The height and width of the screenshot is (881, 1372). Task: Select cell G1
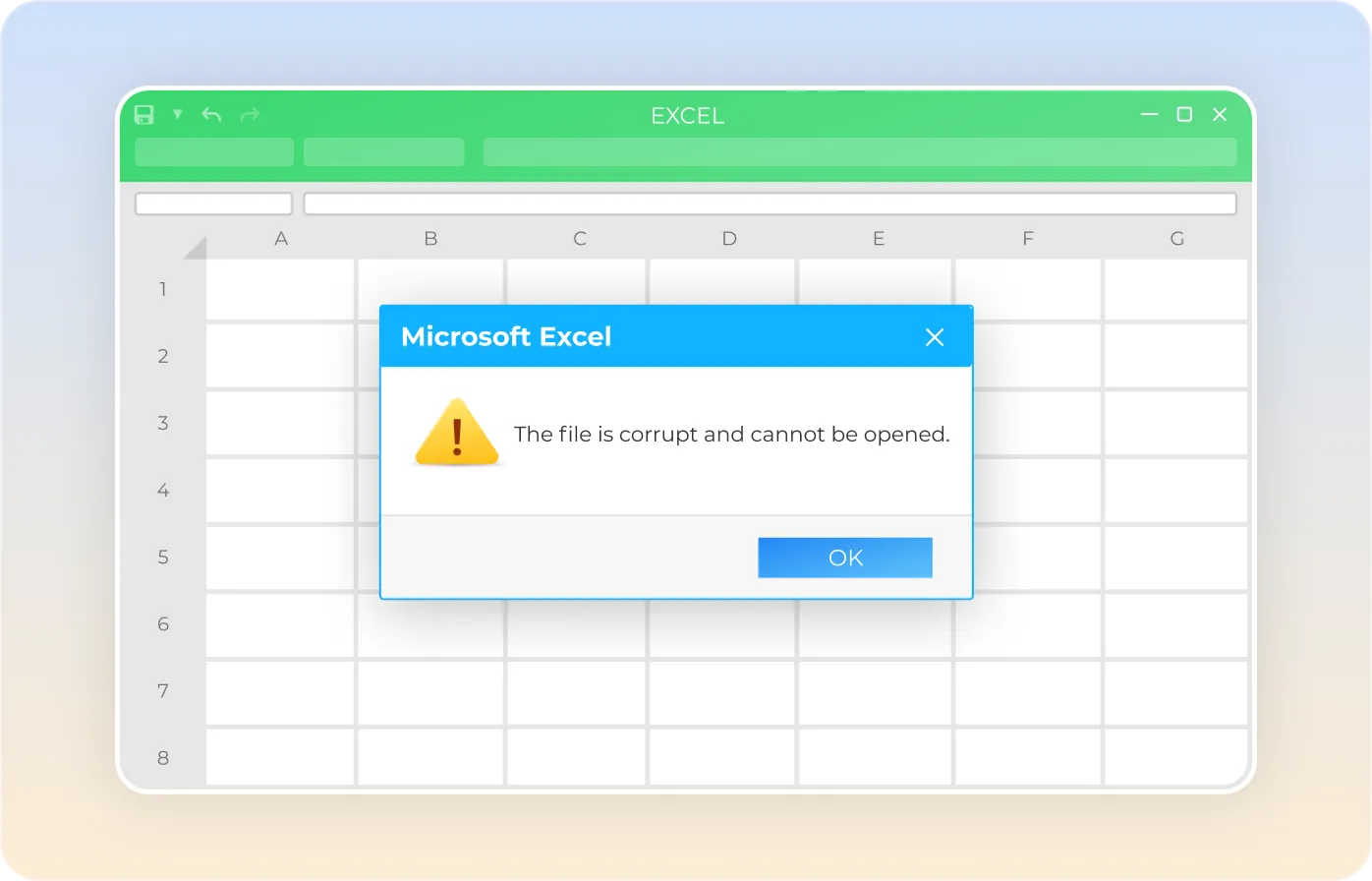(x=1176, y=290)
